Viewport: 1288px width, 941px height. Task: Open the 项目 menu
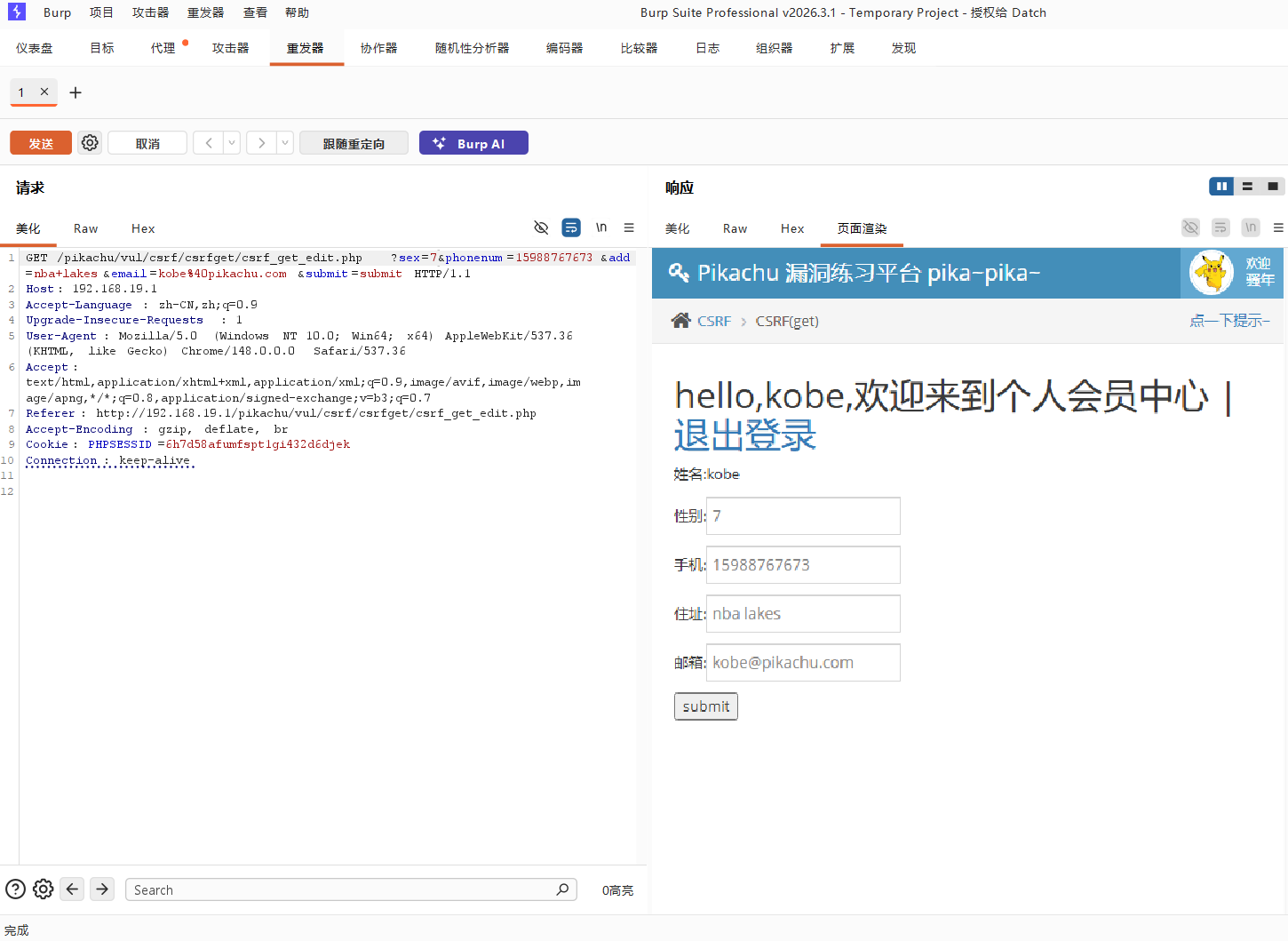(101, 12)
